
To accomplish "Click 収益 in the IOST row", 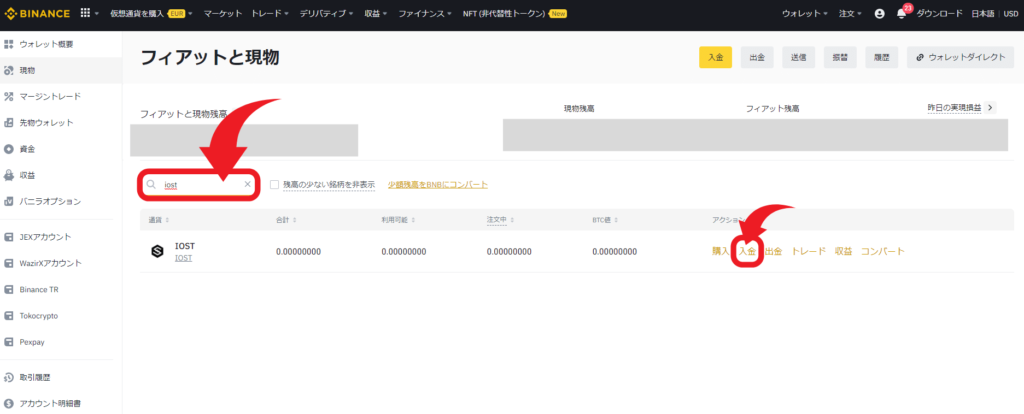I will (843, 251).
